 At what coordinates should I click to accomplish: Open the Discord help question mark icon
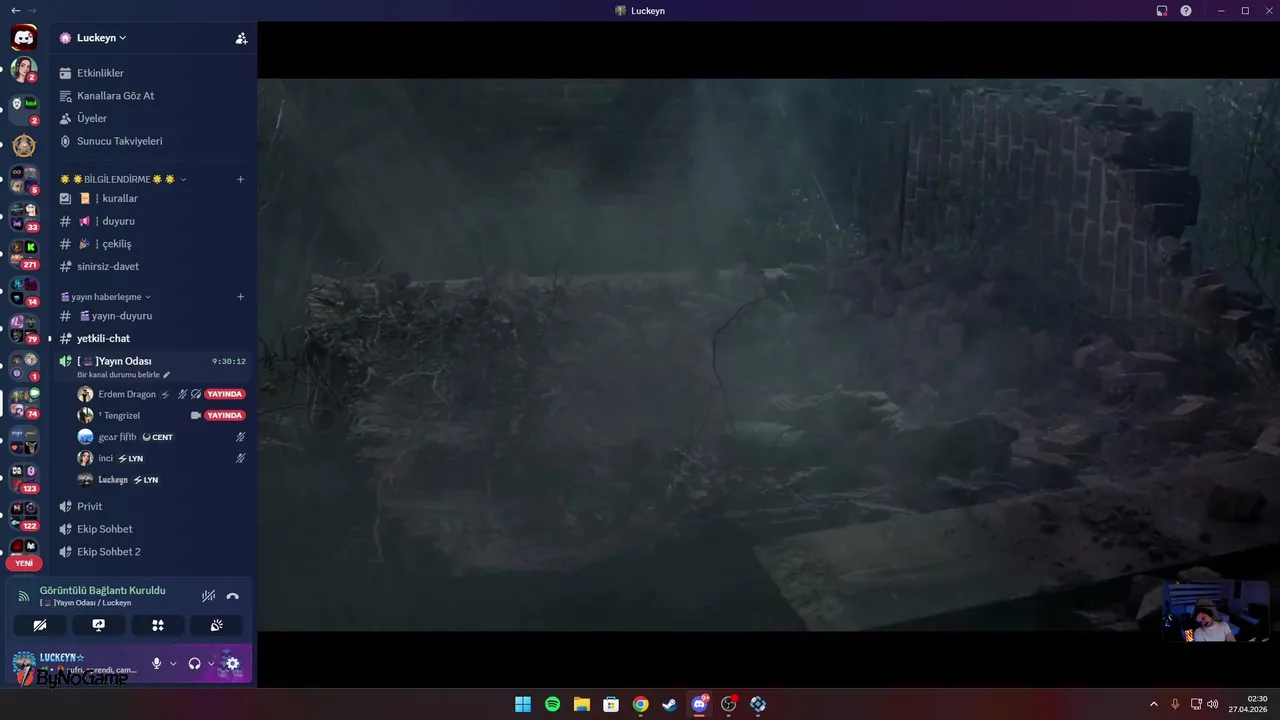click(1186, 11)
